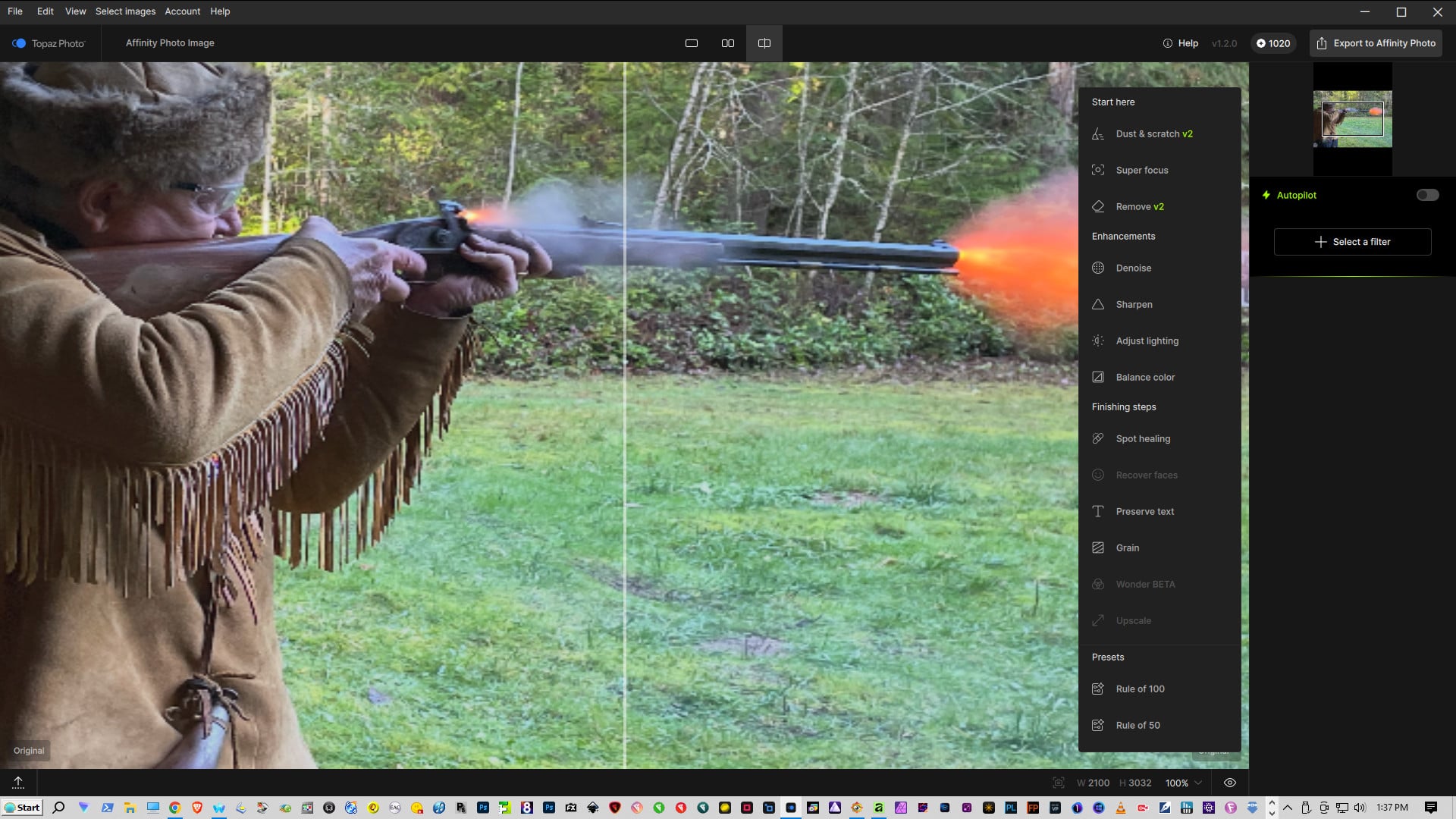Choose Balance color enhancement
The height and width of the screenshot is (819, 1456).
[x=1144, y=378]
